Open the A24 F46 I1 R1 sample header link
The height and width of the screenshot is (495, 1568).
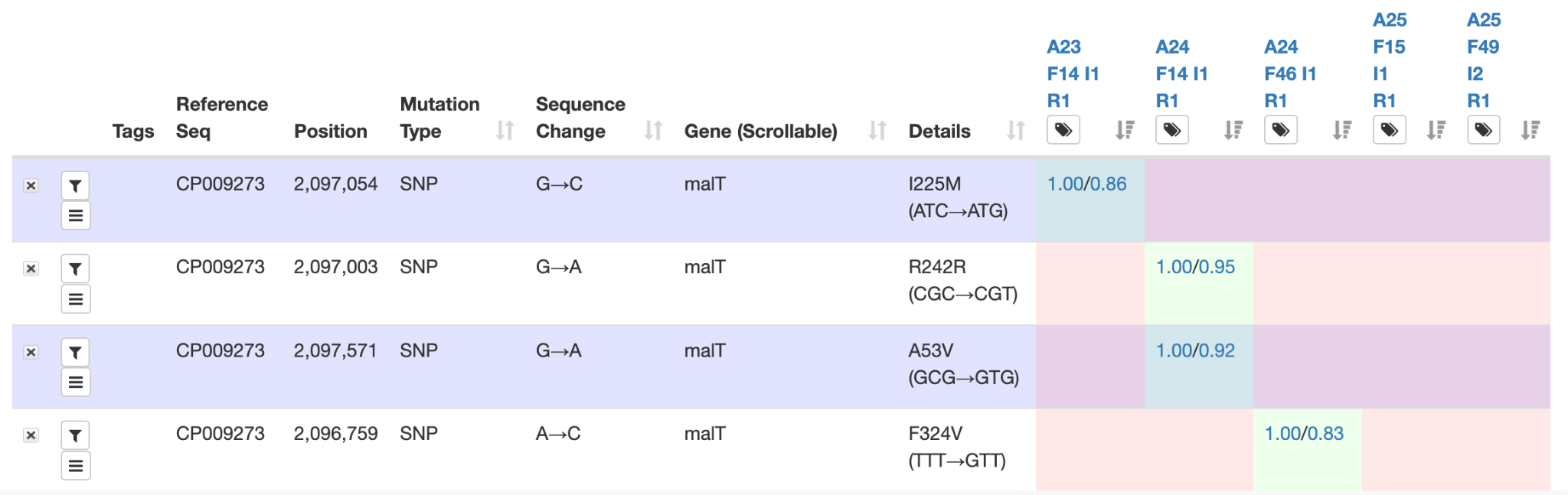(x=1290, y=73)
